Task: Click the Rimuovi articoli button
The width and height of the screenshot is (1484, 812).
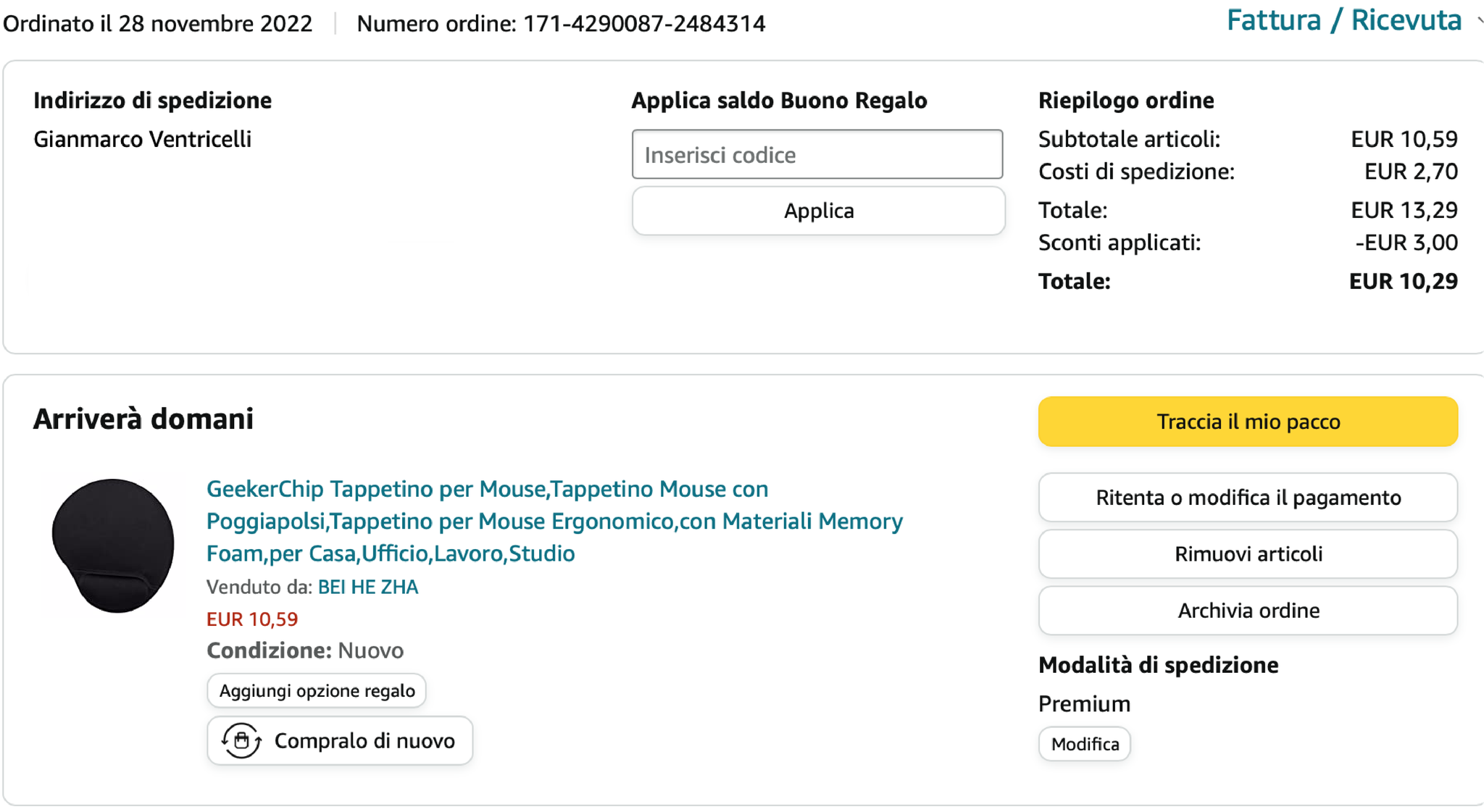Action: [1248, 554]
